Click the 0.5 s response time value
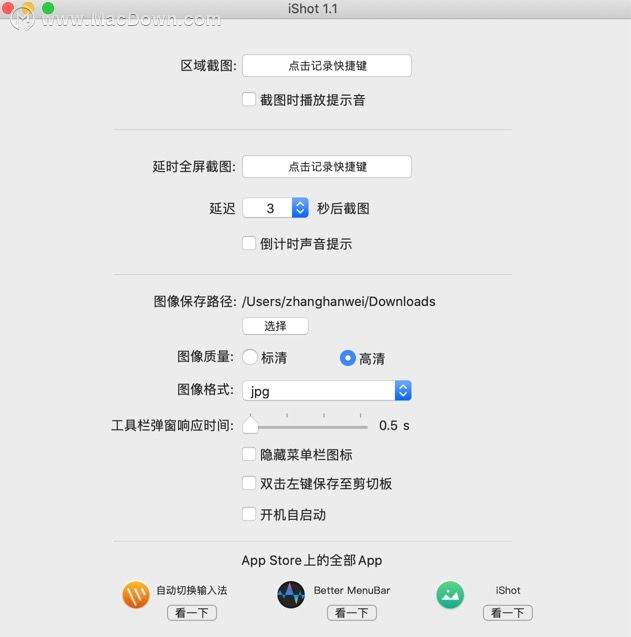631x637 pixels. (x=394, y=425)
